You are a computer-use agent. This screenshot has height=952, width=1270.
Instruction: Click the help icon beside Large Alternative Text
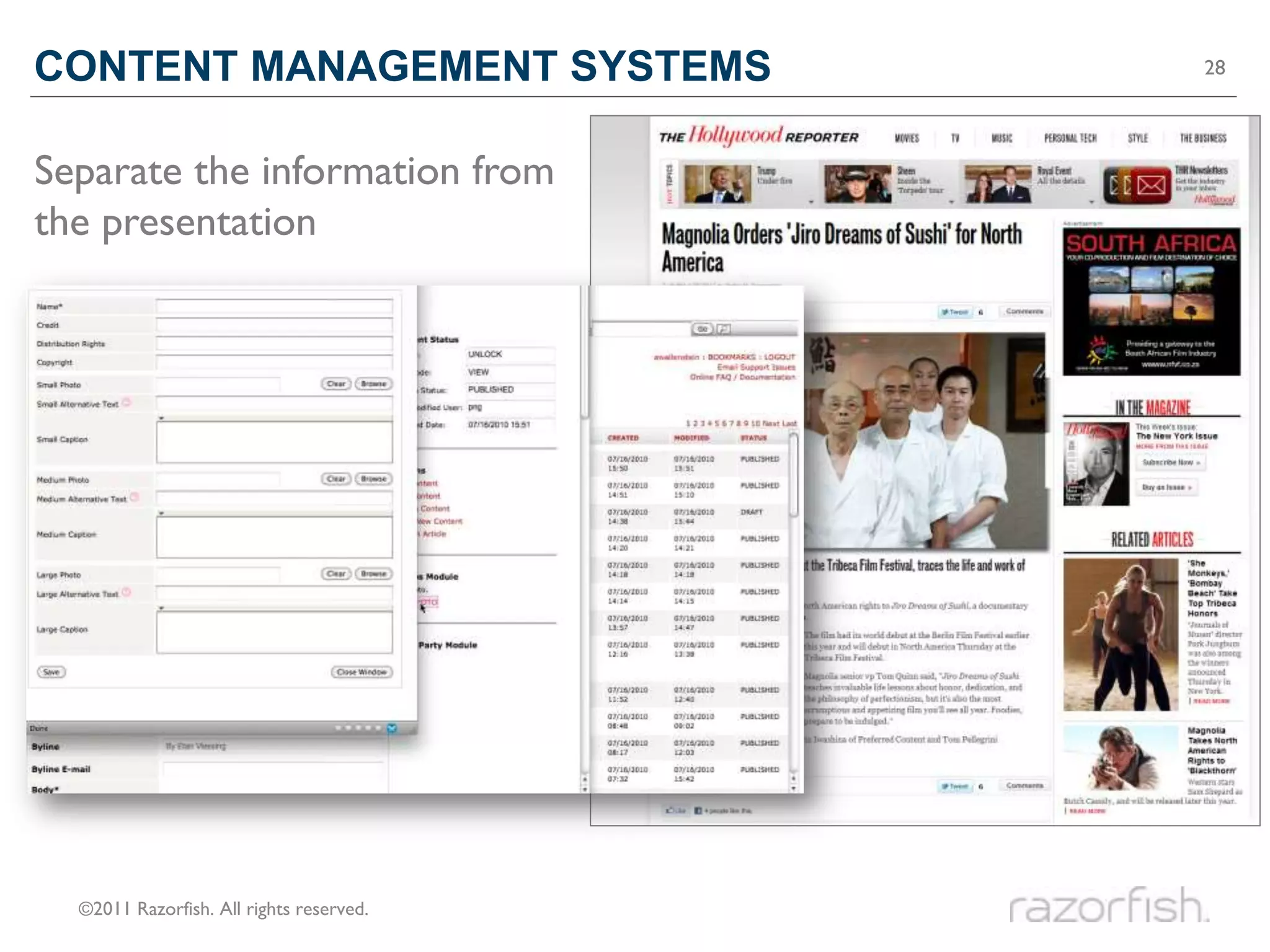[x=127, y=592]
